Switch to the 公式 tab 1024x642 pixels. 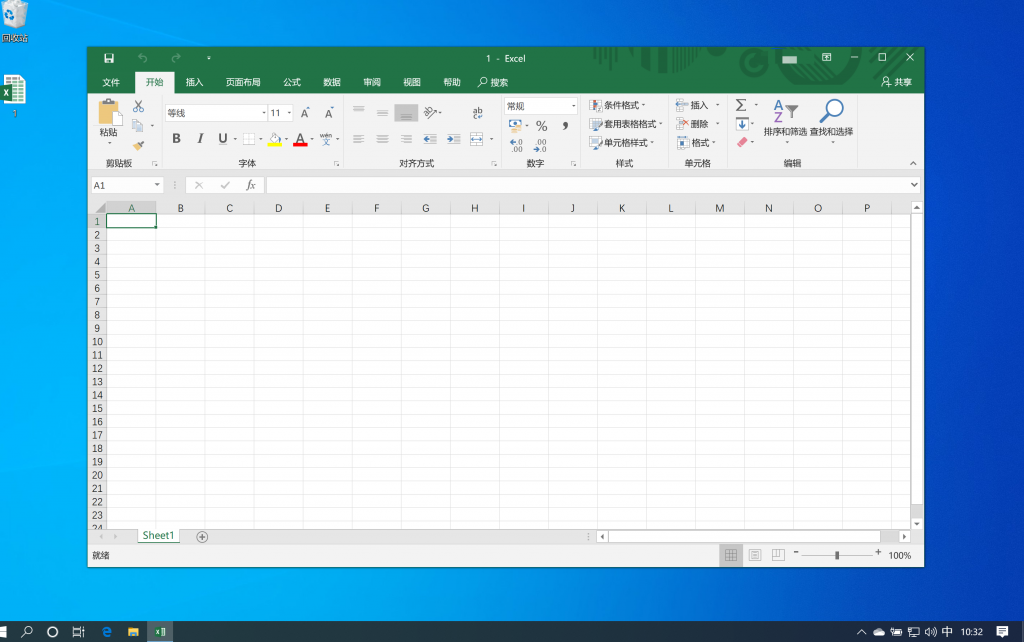(292, 82)
